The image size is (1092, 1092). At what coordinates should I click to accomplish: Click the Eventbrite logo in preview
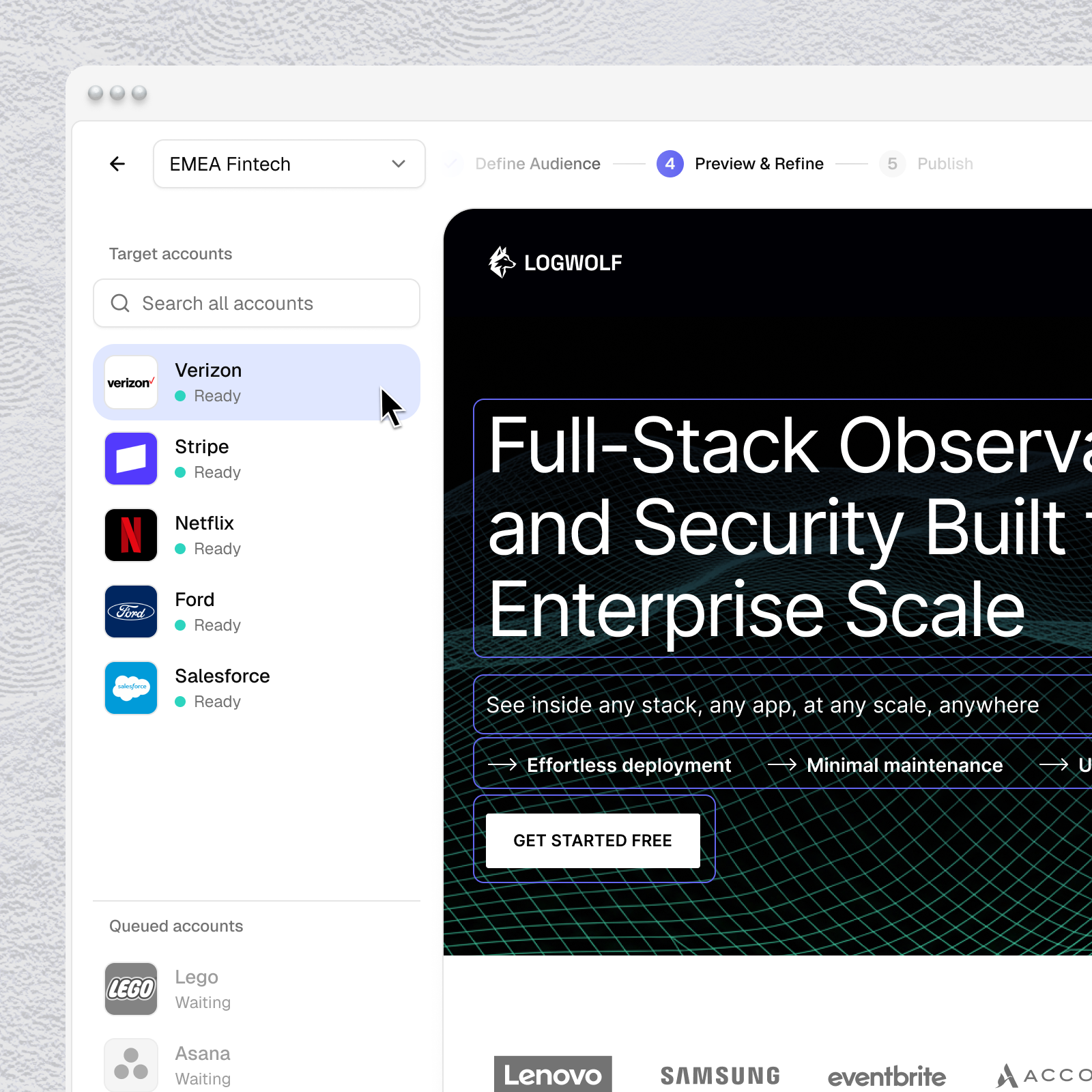(x=887, y=1076)
